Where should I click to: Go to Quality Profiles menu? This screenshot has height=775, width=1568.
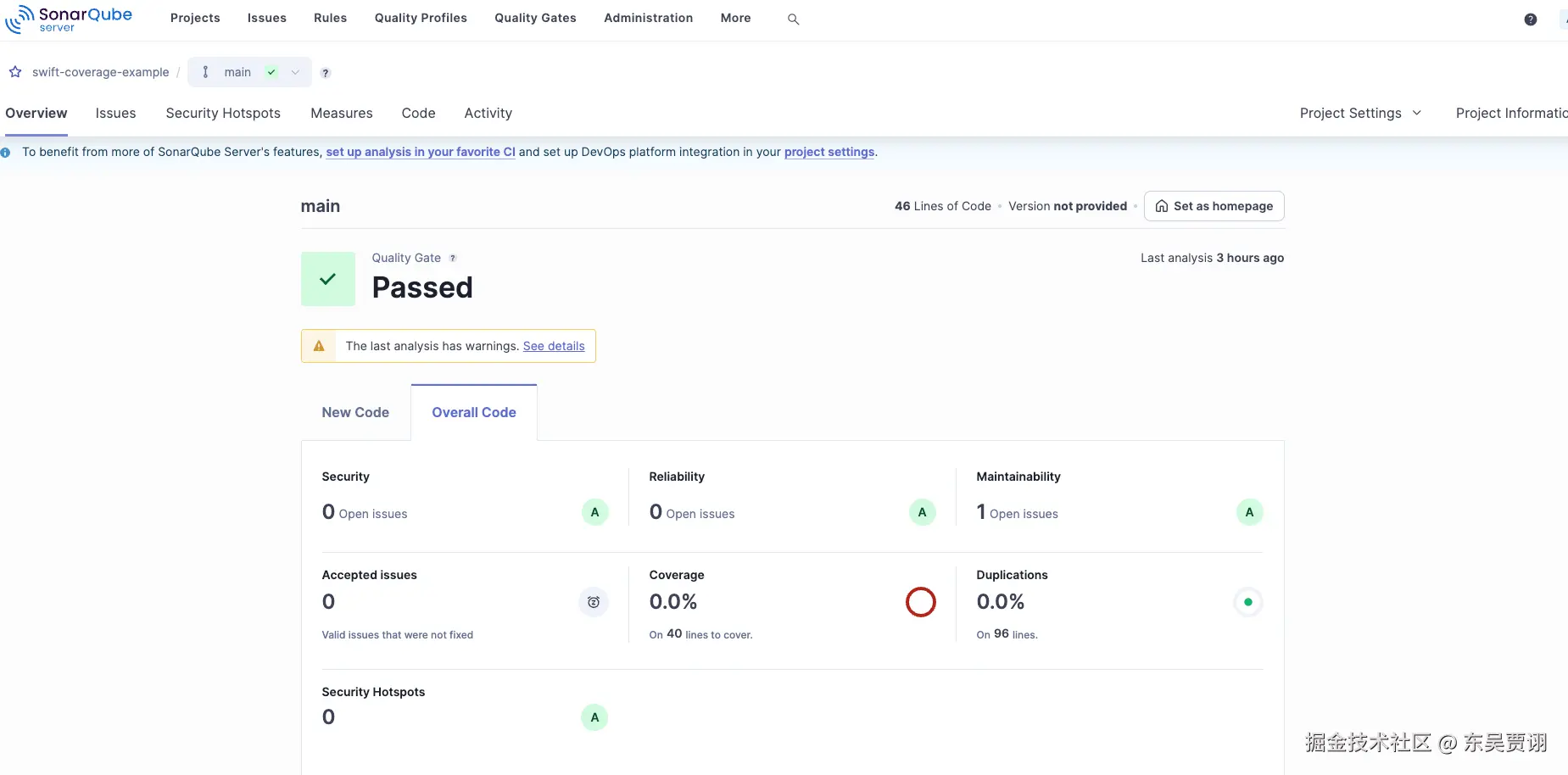pos(421,18)
